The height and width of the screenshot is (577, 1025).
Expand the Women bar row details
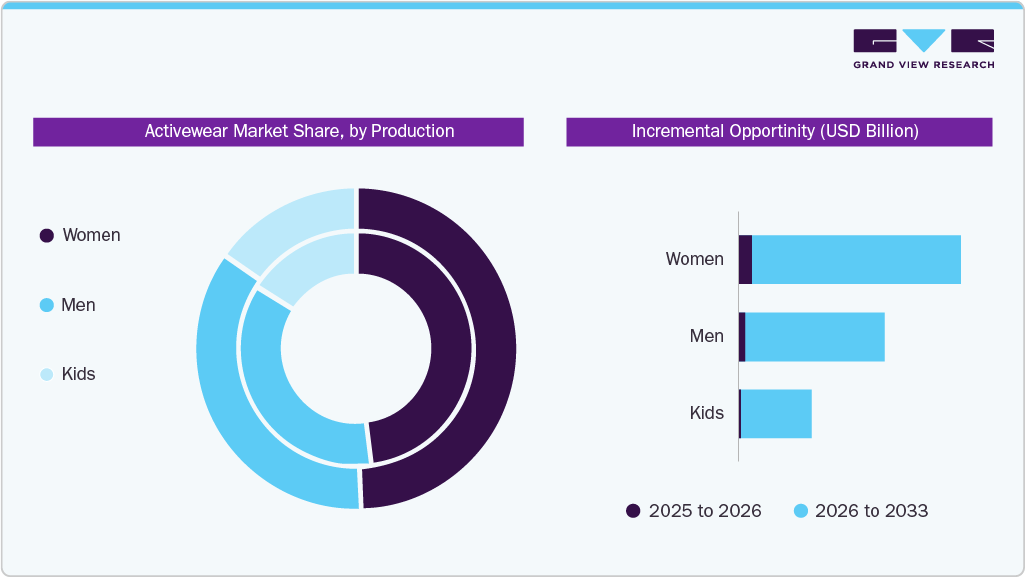[696, 258]
